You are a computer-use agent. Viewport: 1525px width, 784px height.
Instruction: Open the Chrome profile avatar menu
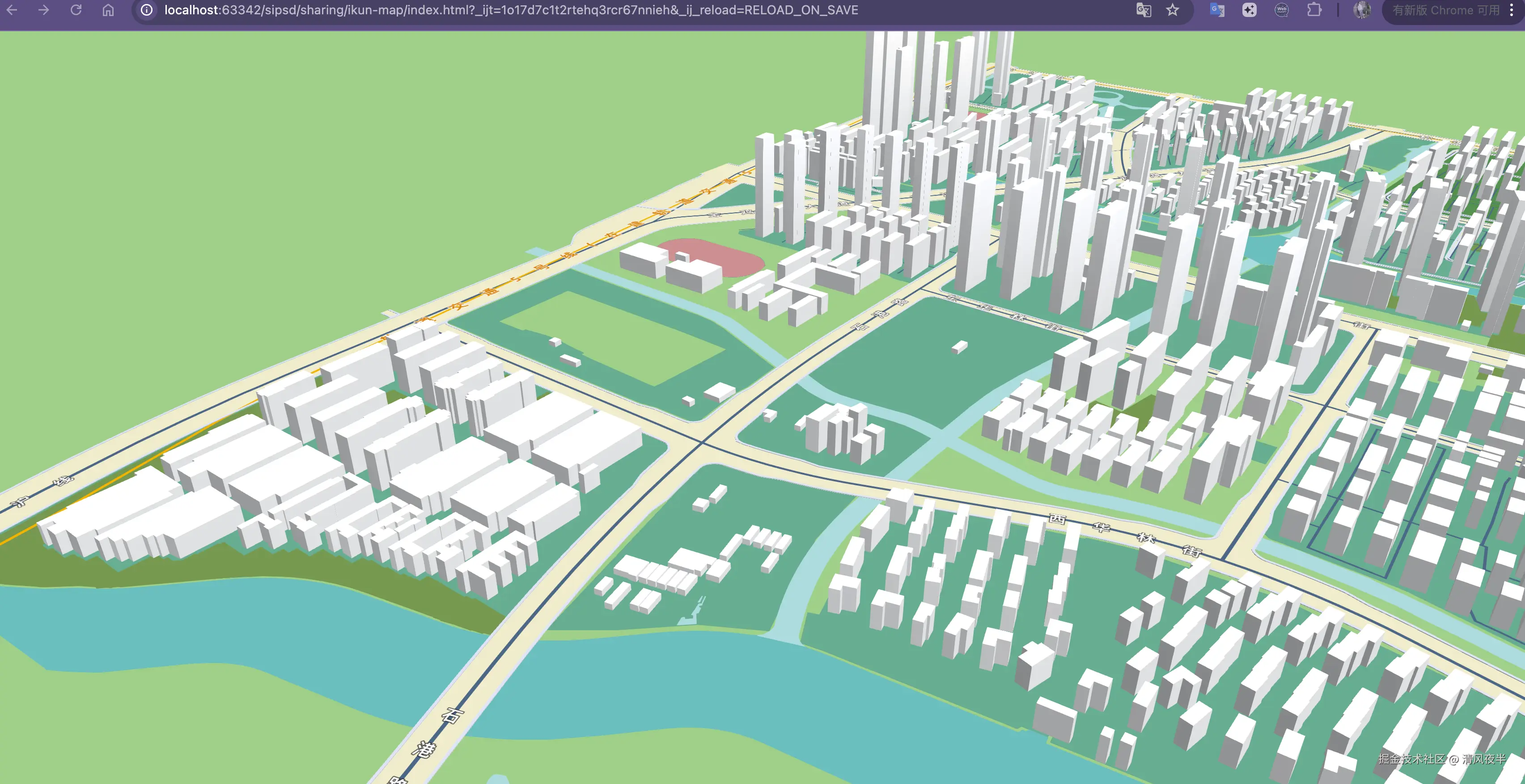[x=1362, y=10]
